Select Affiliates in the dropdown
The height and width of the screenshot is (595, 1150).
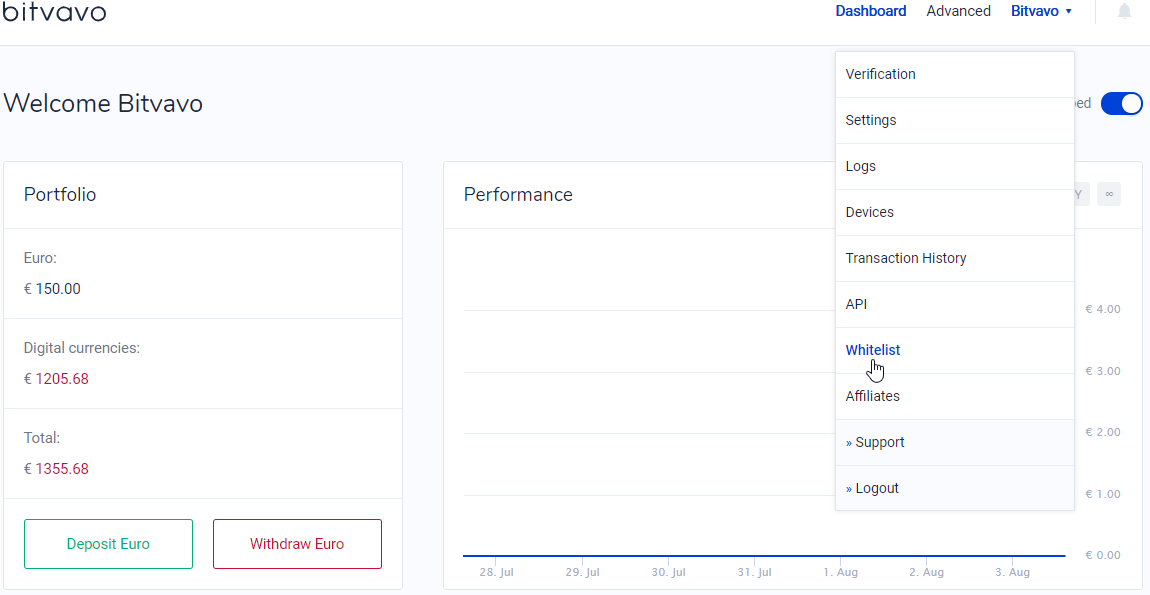873,396
